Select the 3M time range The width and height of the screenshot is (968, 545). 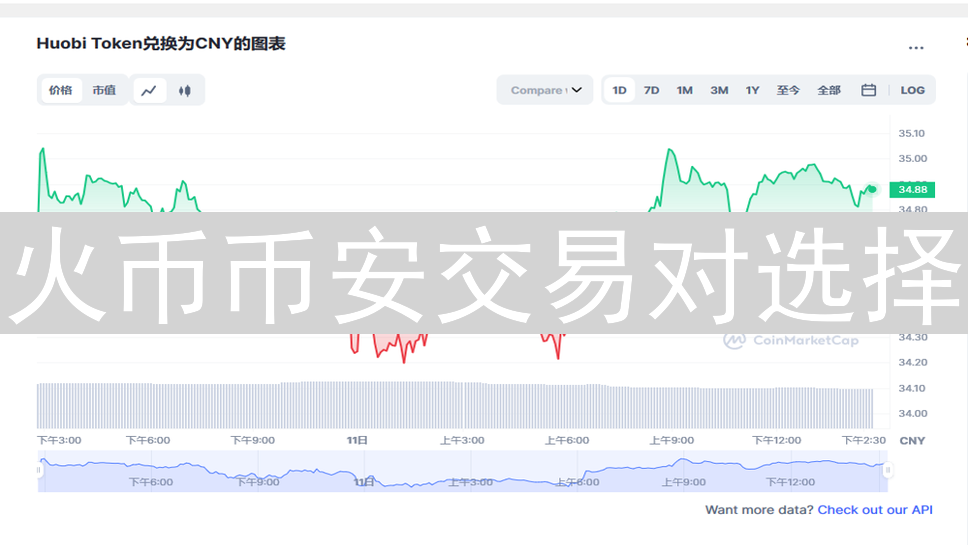pyautogui.click(x=719, y=90)
